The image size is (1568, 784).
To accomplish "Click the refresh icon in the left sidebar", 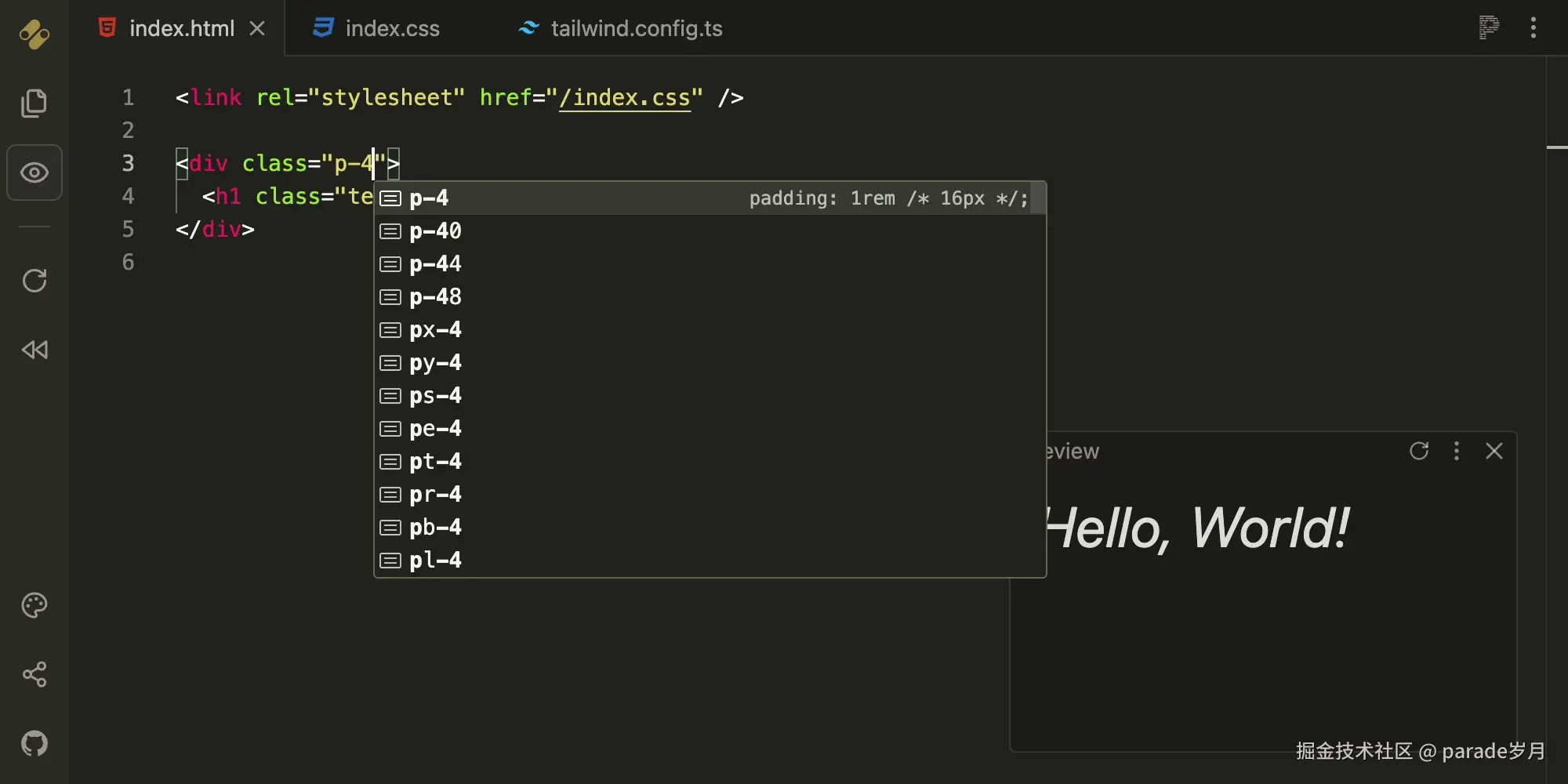I will pyautogui.click(x=34, y=281).
